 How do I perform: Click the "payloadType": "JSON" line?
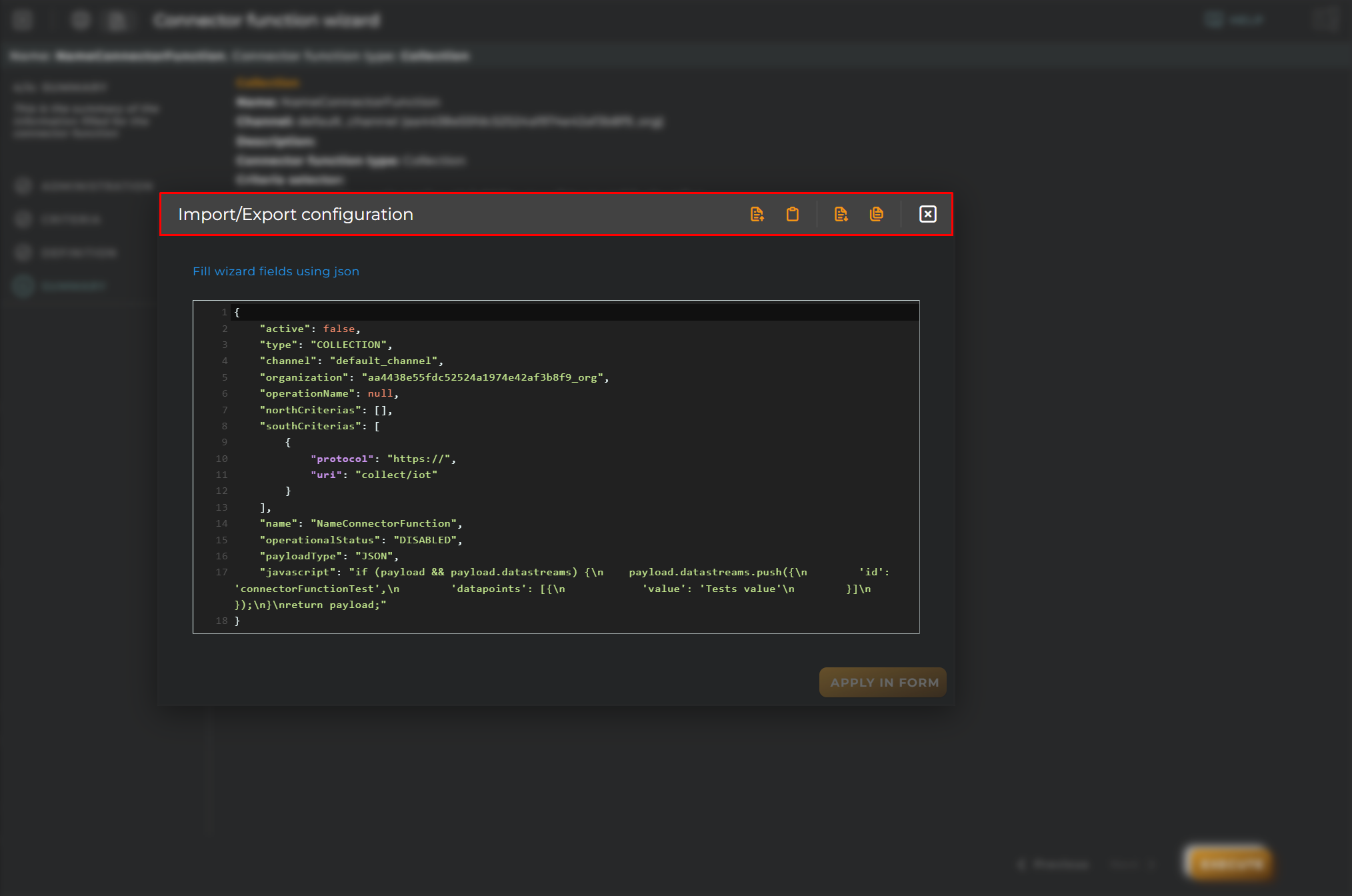pyautogui.click(x=329, y=556)
